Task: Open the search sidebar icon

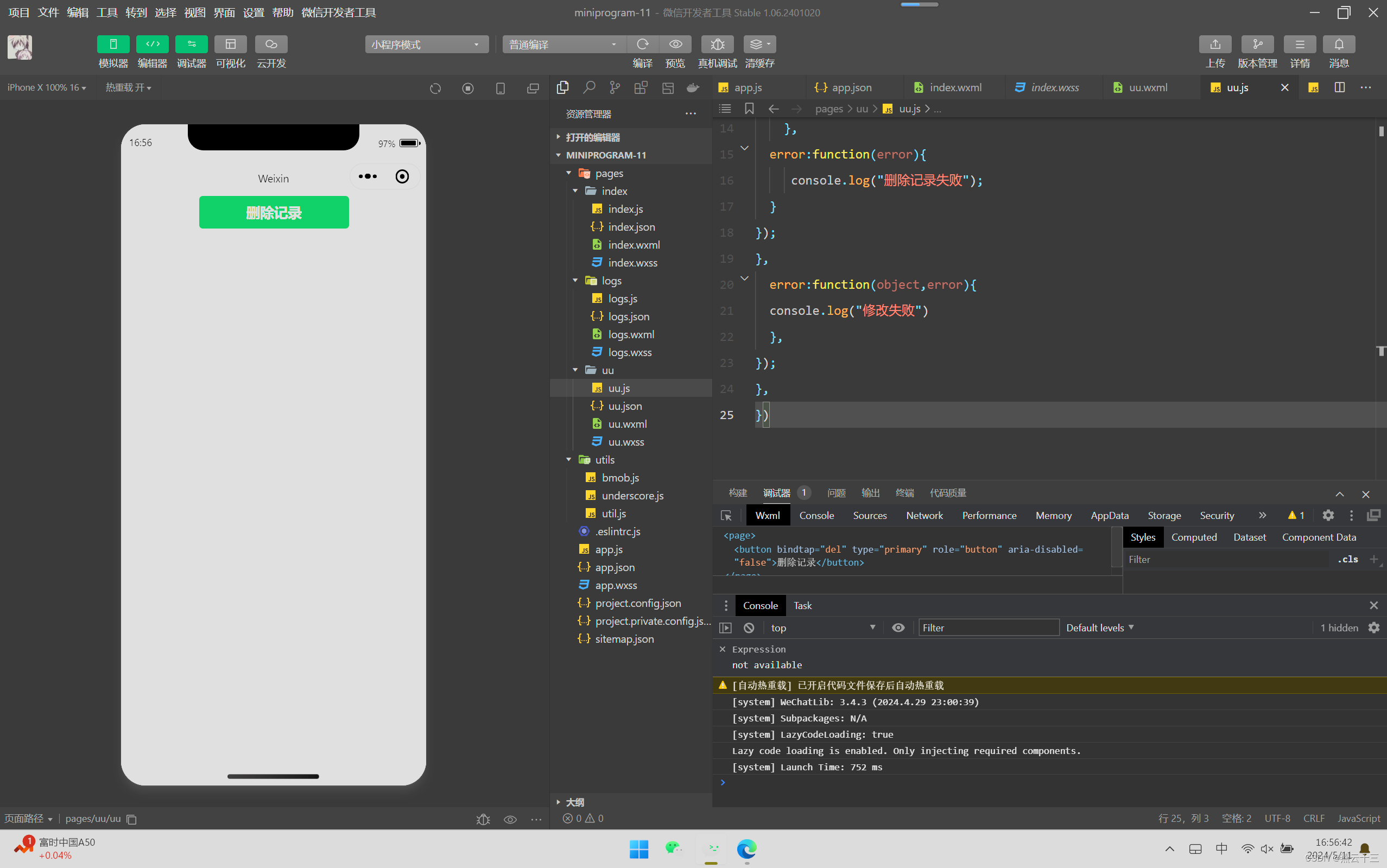Action: click(x=589, y=87)
